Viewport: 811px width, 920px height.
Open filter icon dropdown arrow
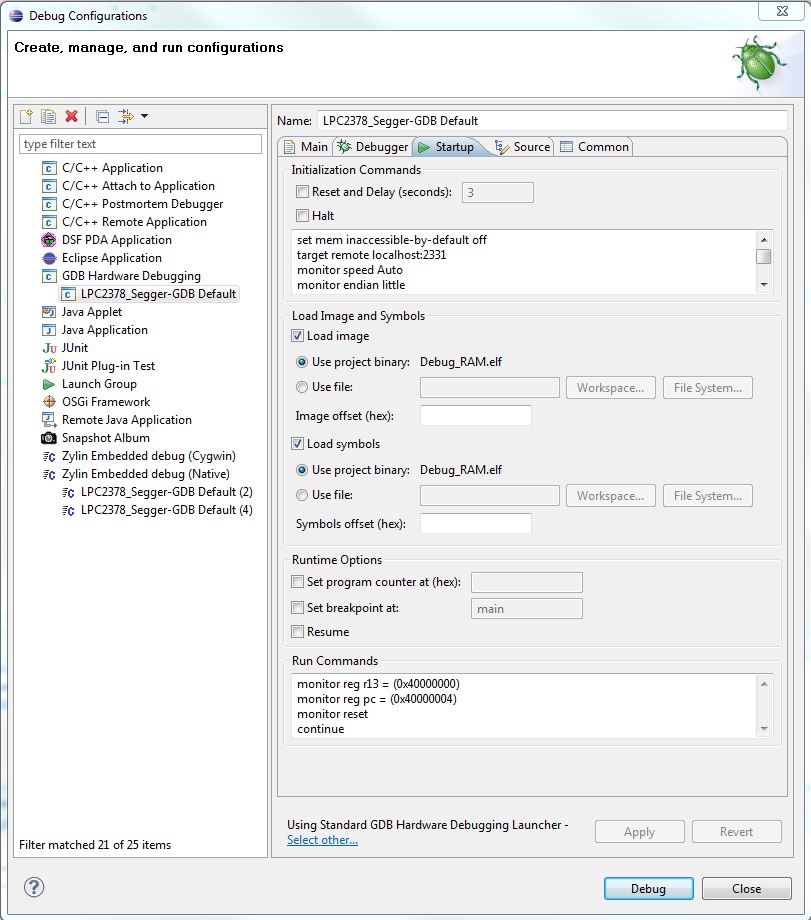pyautogui.click(x=144, y=116)
